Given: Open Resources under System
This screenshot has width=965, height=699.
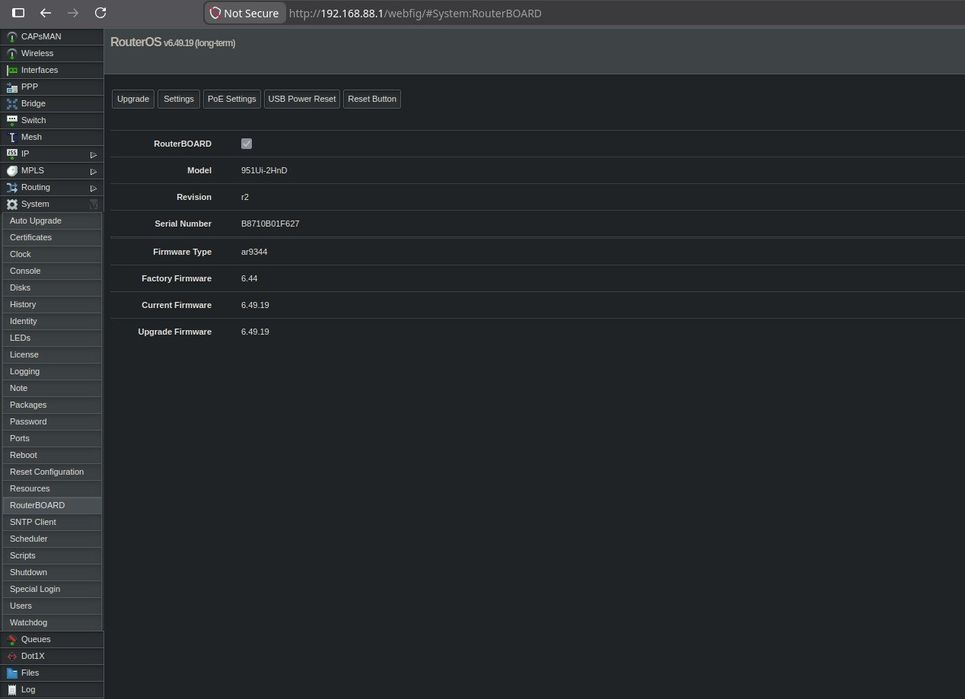Looking at the screenshot, I should click(52, 489).
